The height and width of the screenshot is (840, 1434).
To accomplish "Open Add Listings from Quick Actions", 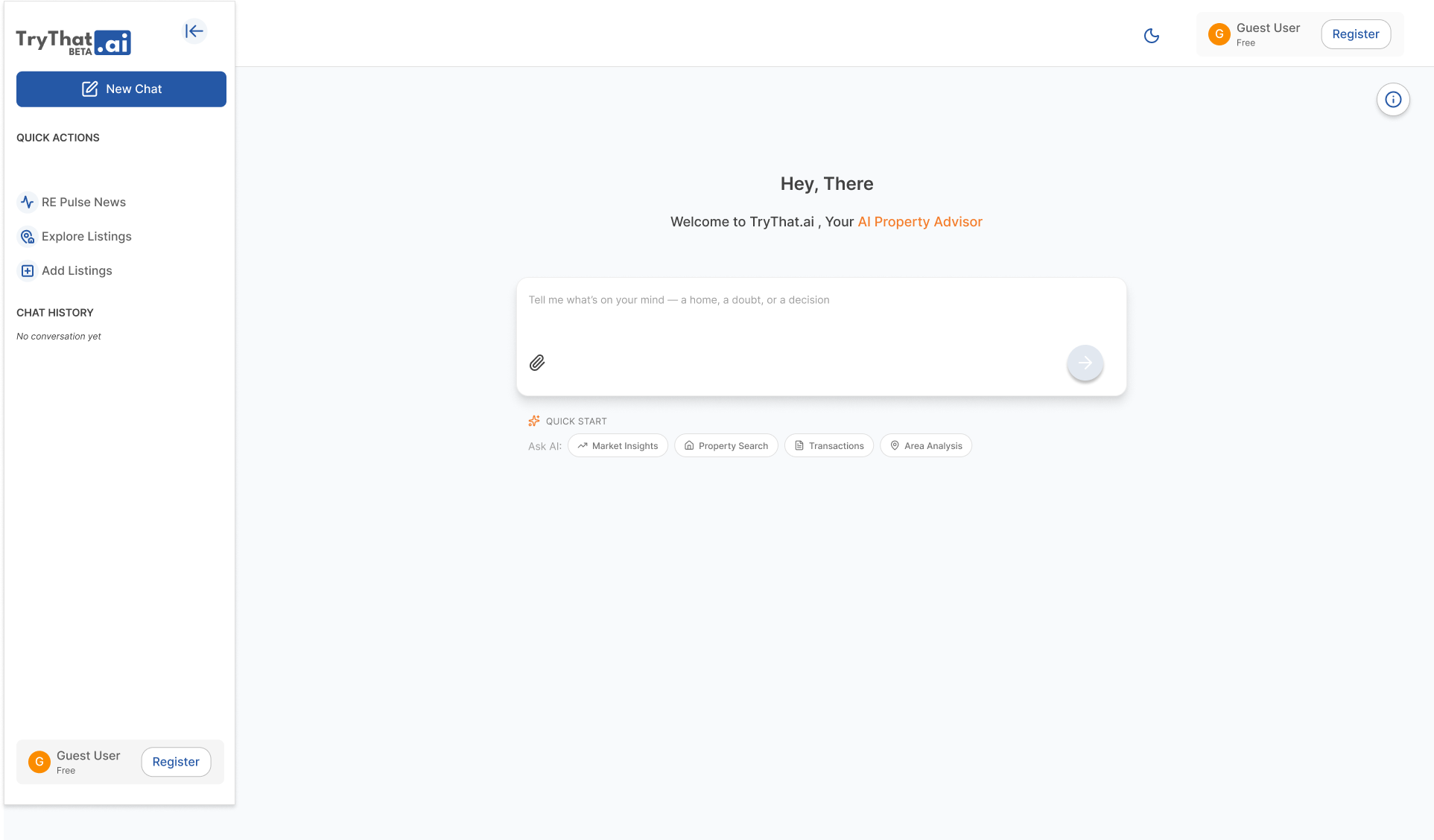I will (x=76, y=270).
